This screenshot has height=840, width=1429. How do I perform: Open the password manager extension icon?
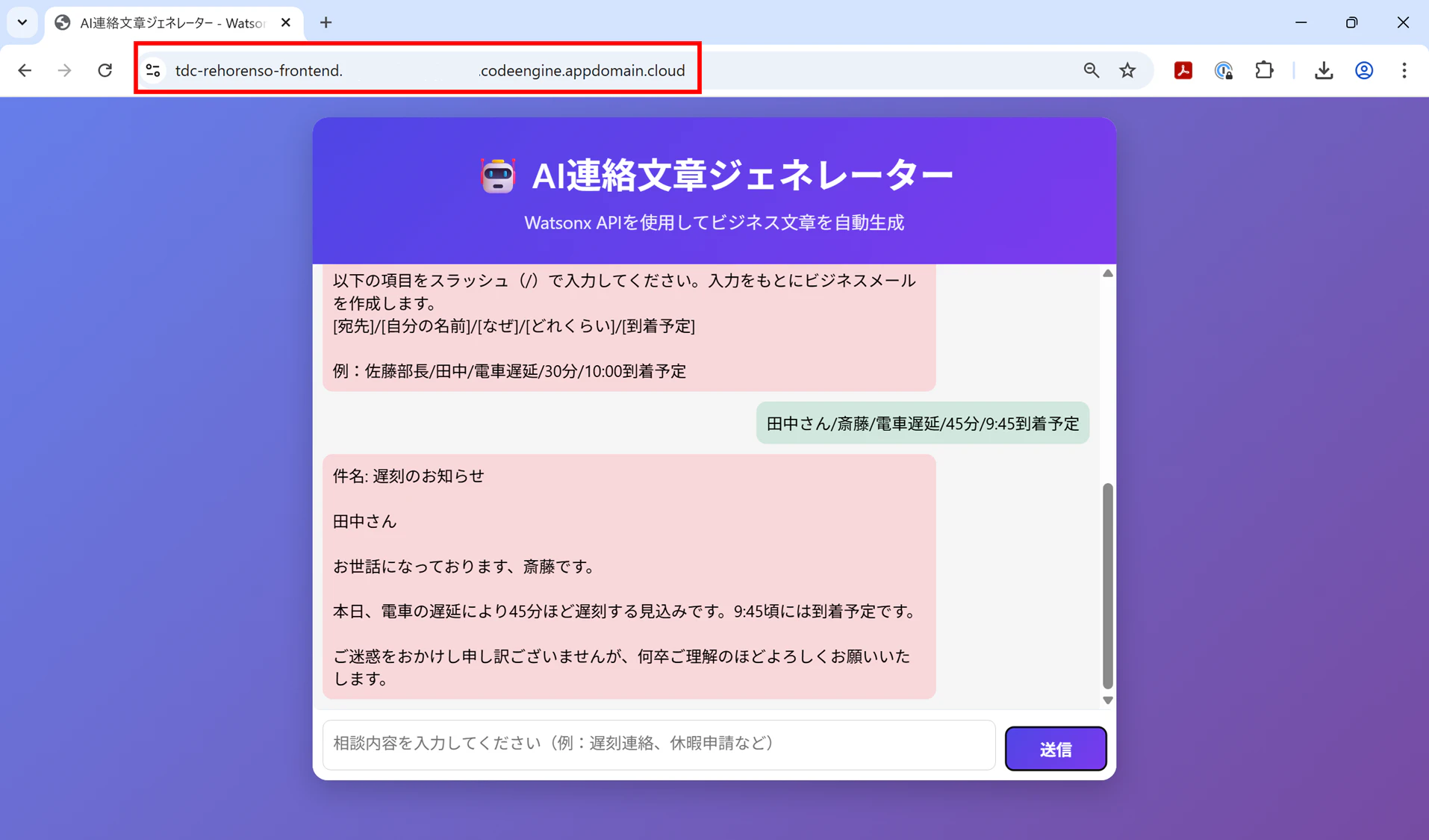[x=1224, y=70]
